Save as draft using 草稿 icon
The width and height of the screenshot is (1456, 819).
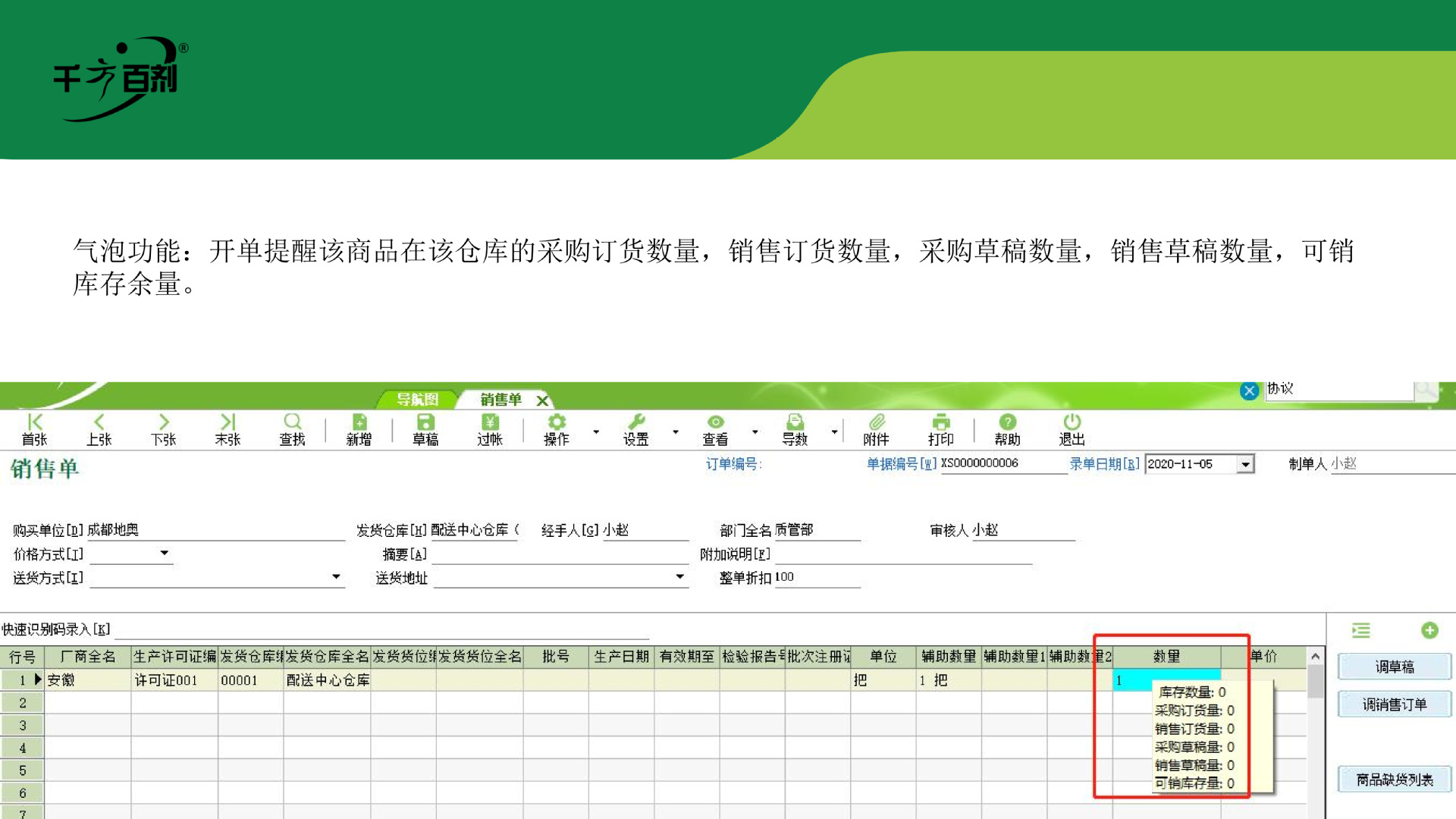425,429
